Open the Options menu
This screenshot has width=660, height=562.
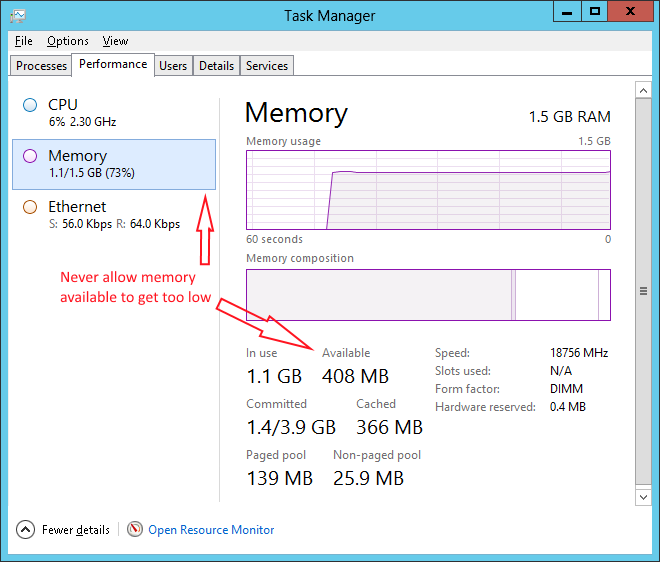click(68, 41)
